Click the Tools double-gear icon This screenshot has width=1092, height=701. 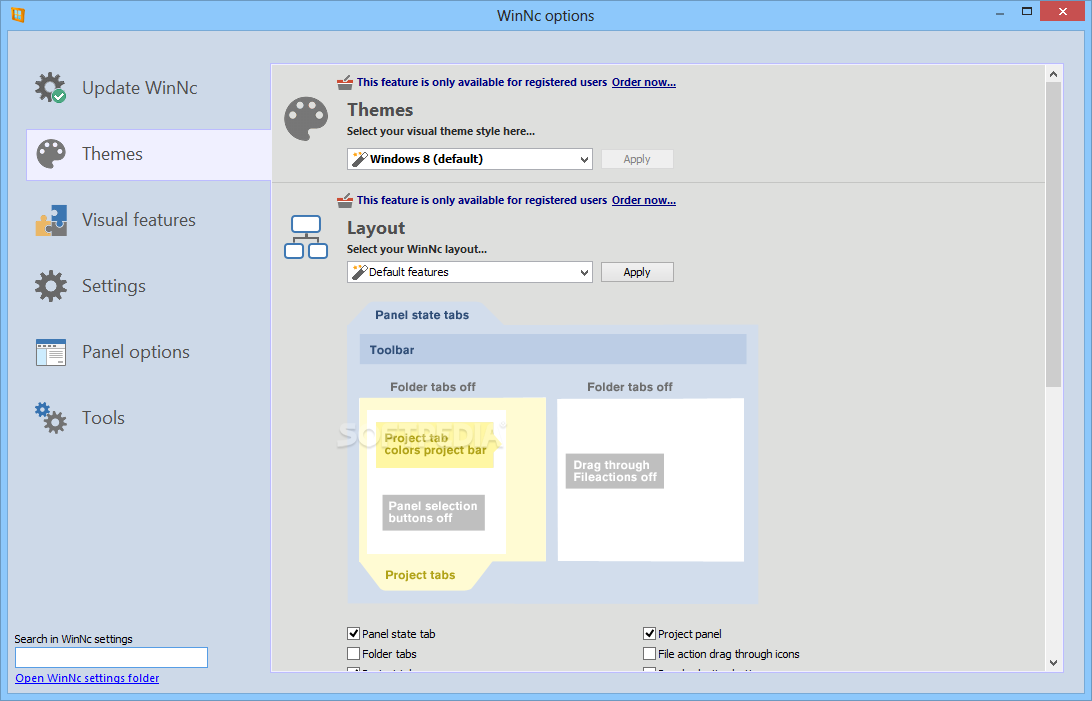51,418
